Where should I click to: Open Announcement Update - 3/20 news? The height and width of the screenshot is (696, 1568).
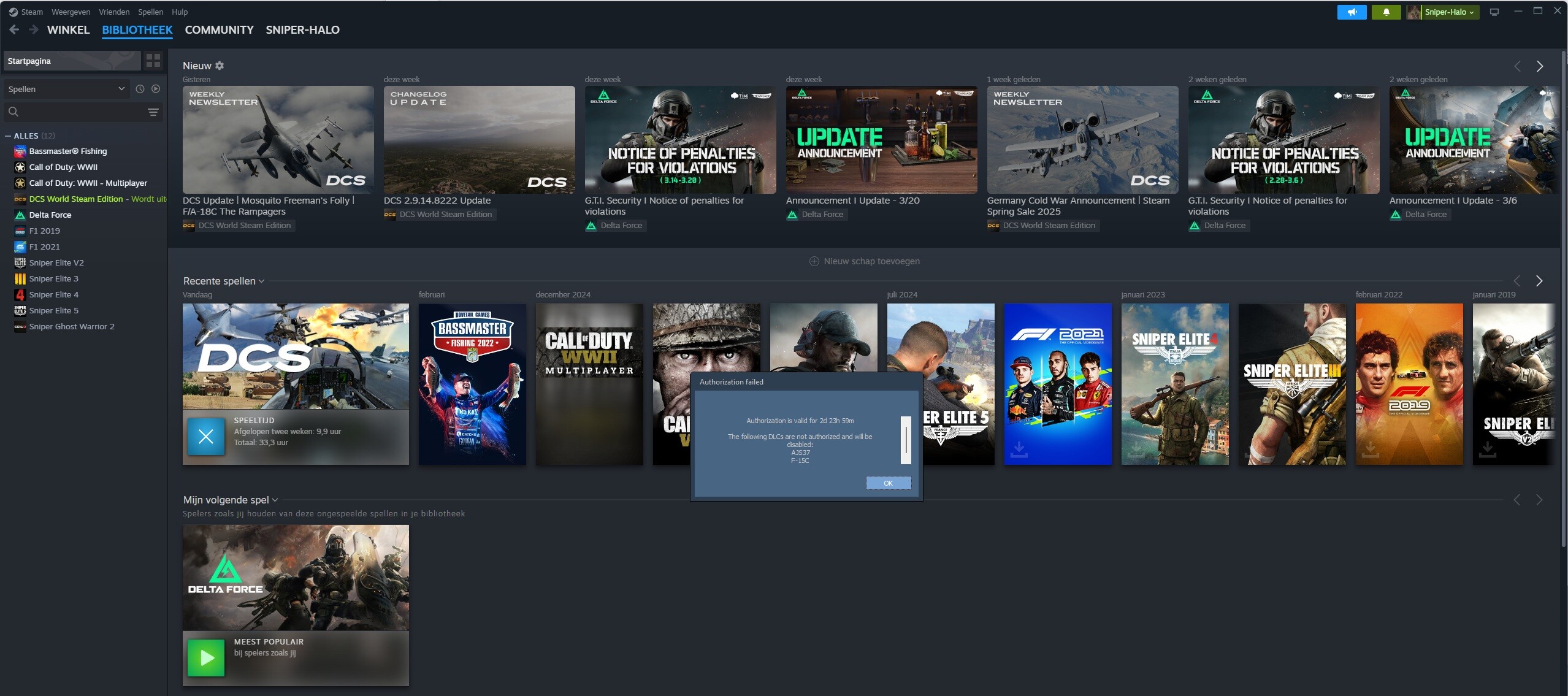click(x=852, y=201)
